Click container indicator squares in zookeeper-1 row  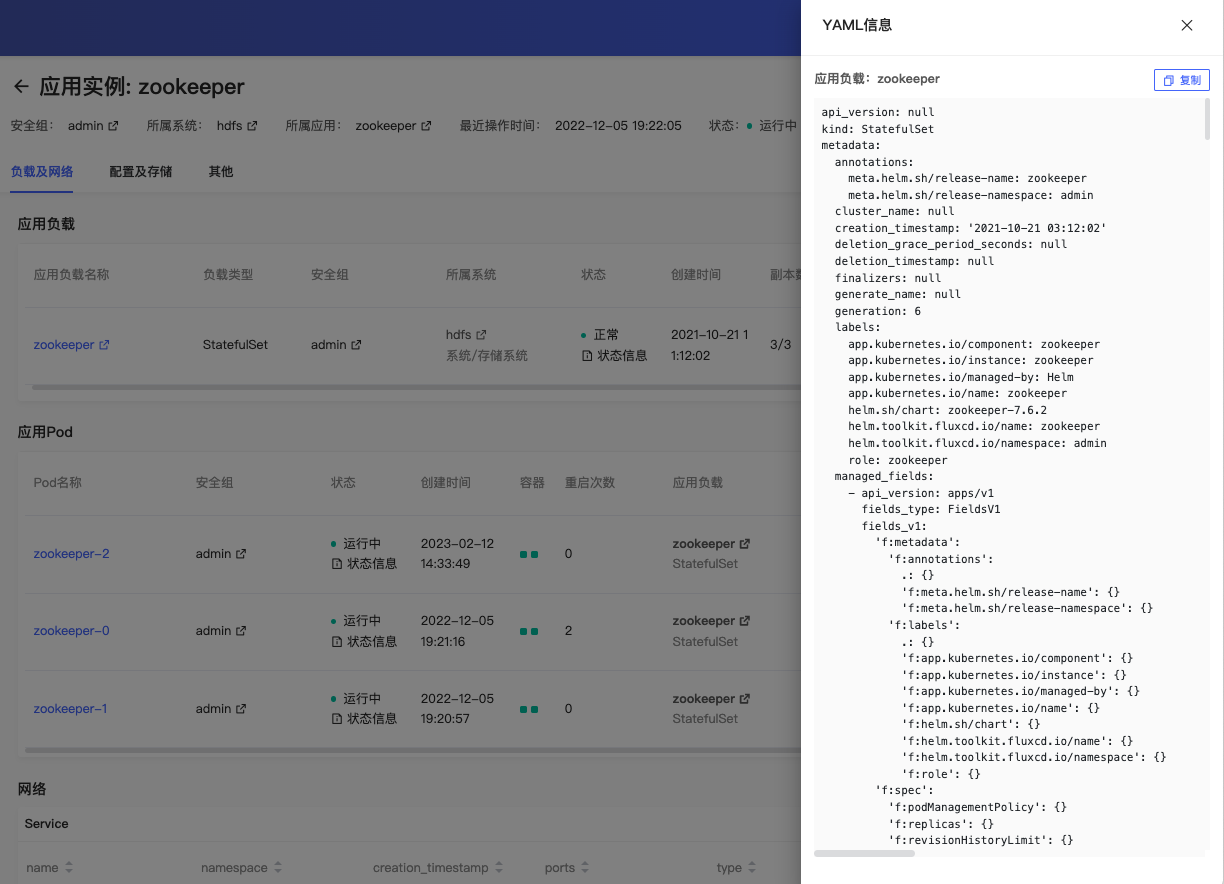tap(529, 709)
